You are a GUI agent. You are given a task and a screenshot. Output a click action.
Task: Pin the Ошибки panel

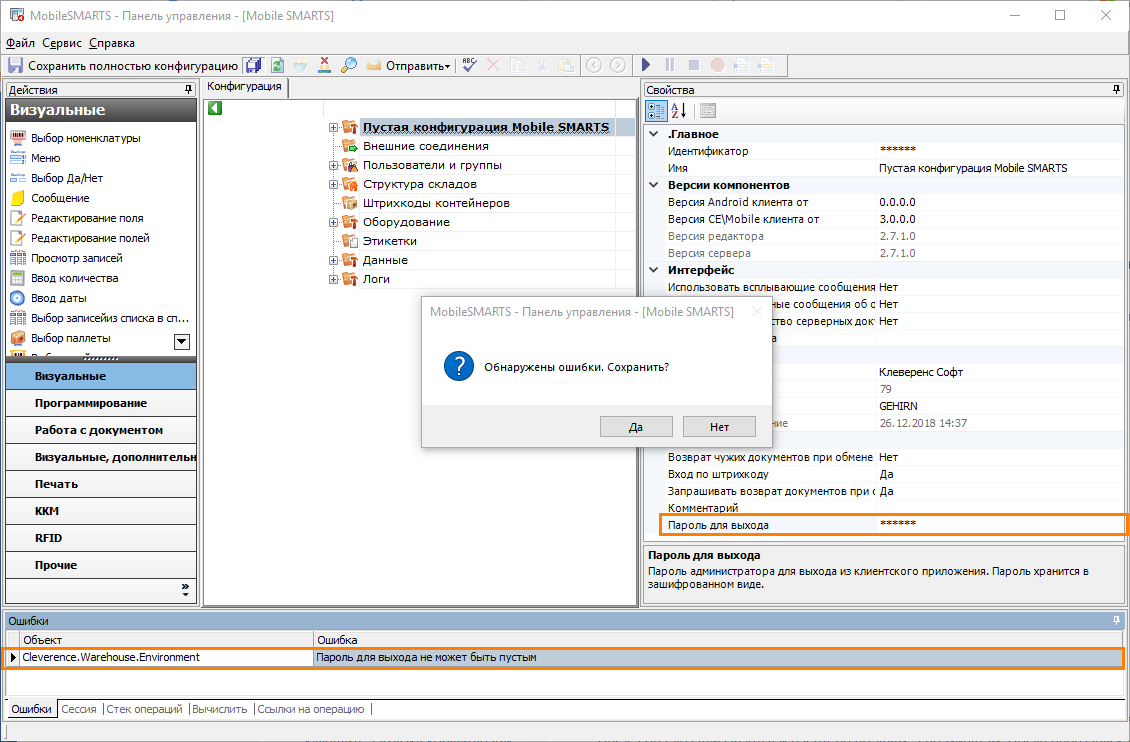pyautogui.click(x=1116, y=620)
